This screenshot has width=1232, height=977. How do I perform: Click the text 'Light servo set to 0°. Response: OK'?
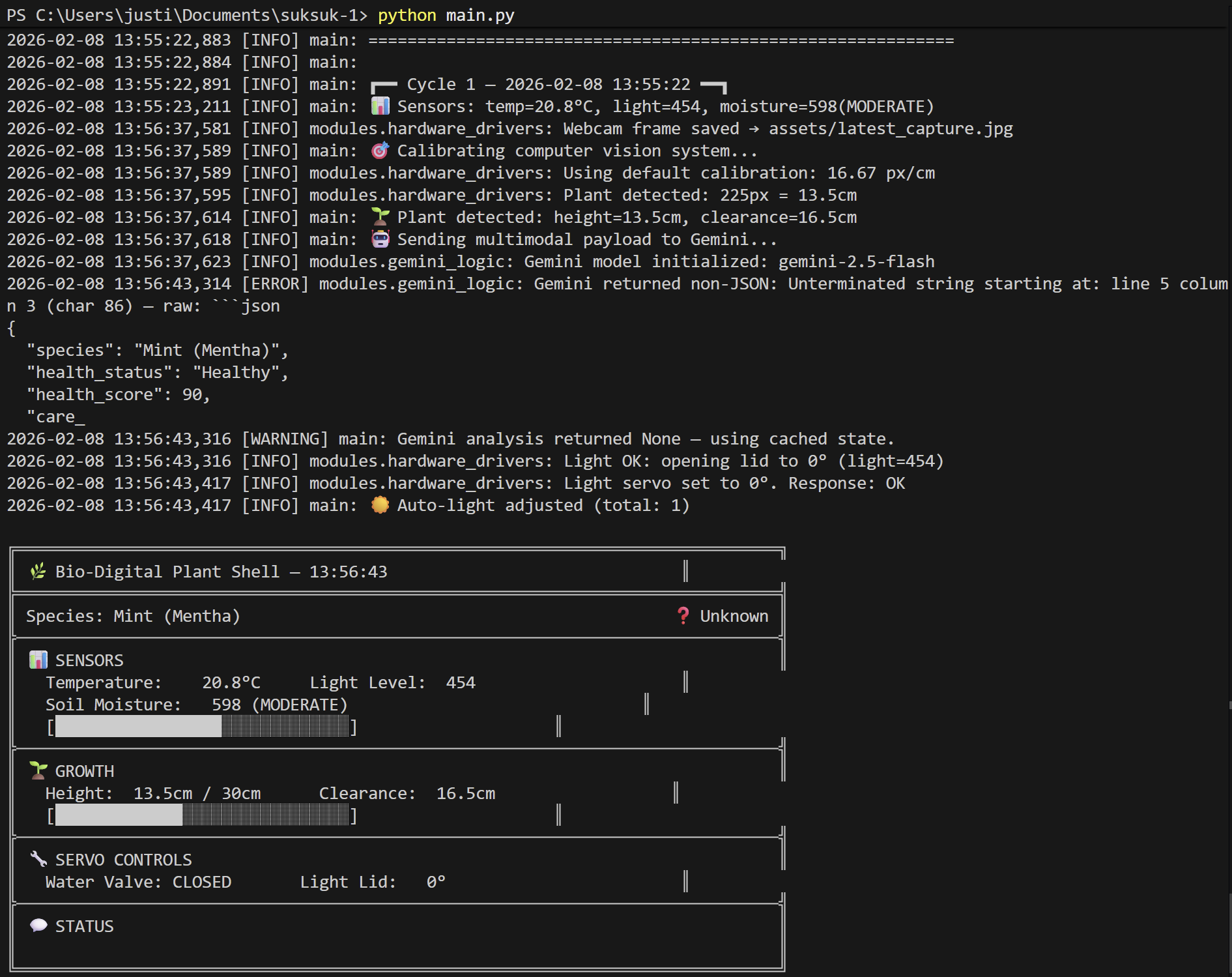point(734,483)
